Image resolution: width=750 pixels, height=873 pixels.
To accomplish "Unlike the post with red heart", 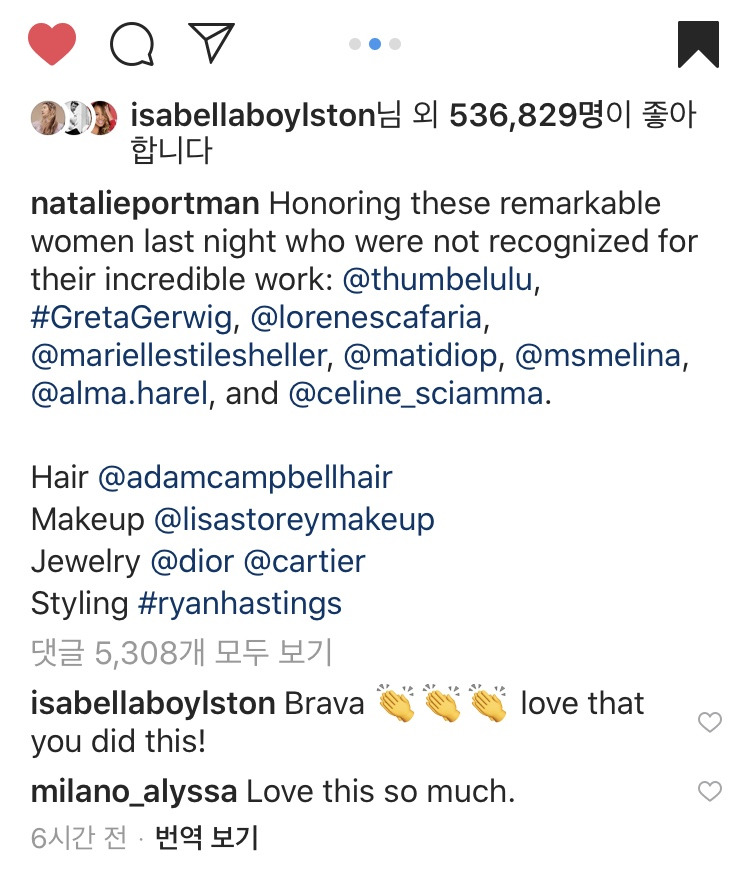I will point(52,44).
